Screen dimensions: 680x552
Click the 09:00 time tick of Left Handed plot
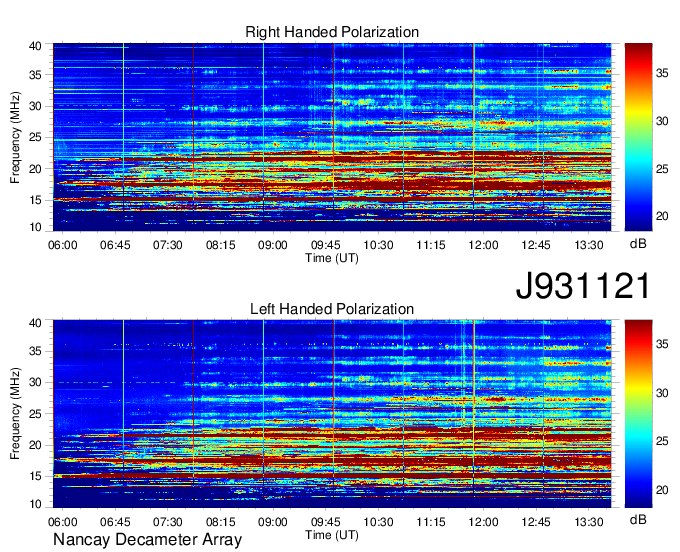[273, 522]
